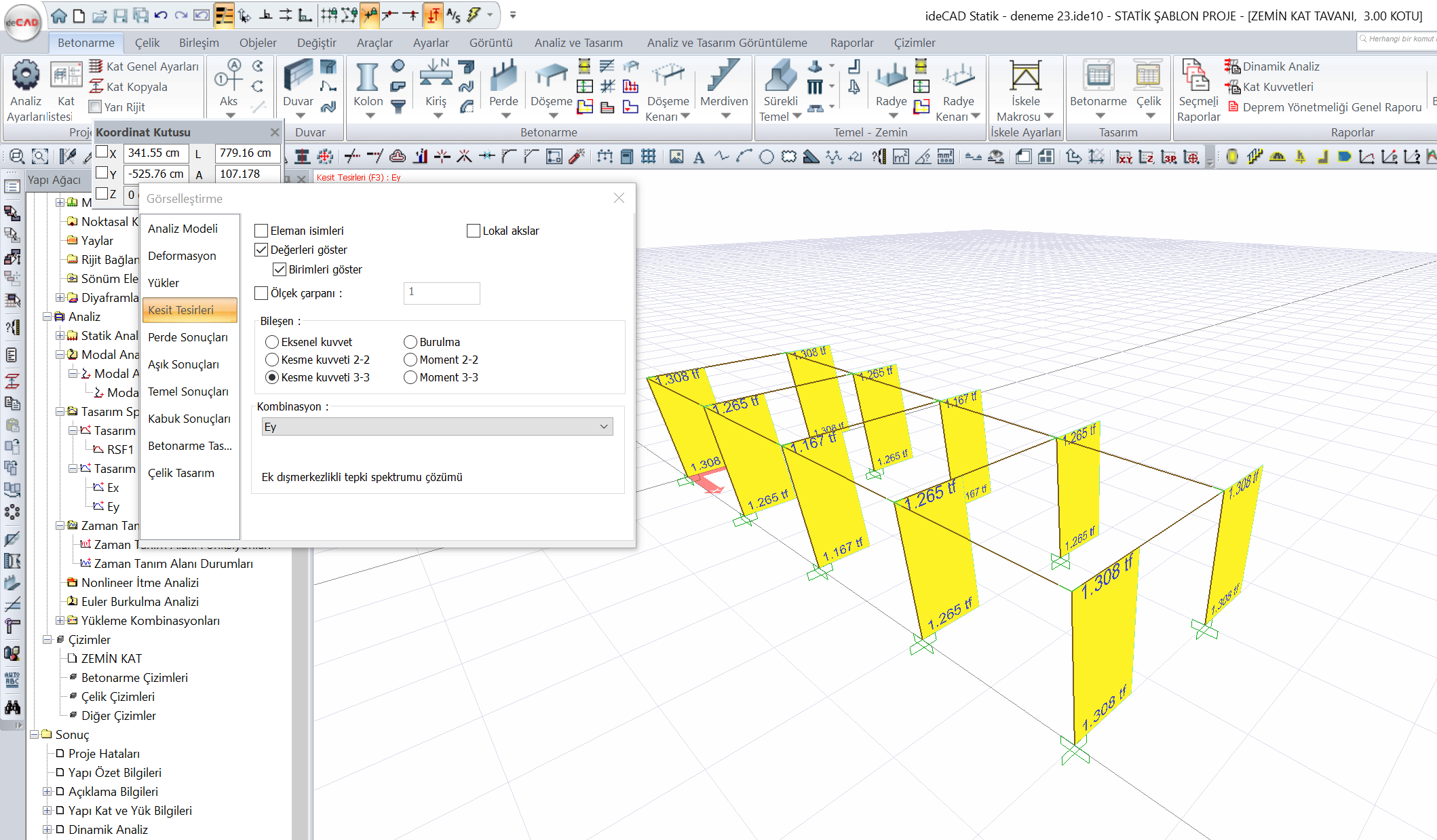Switch to Perde Sonuçları section
Image resolution: width=1437 pixels, height=840 pixels.
point(190,337)
